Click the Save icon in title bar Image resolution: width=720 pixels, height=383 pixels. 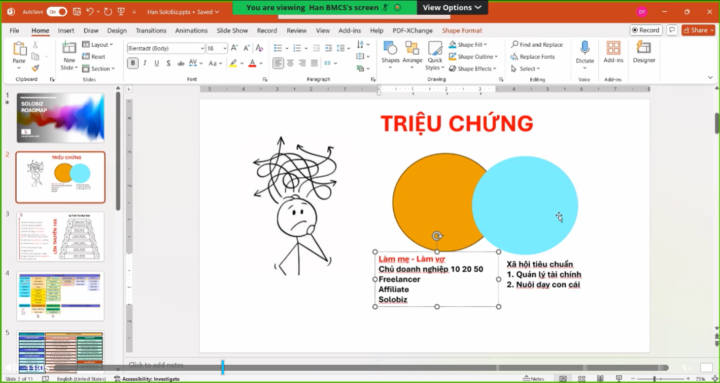point(77,11)
